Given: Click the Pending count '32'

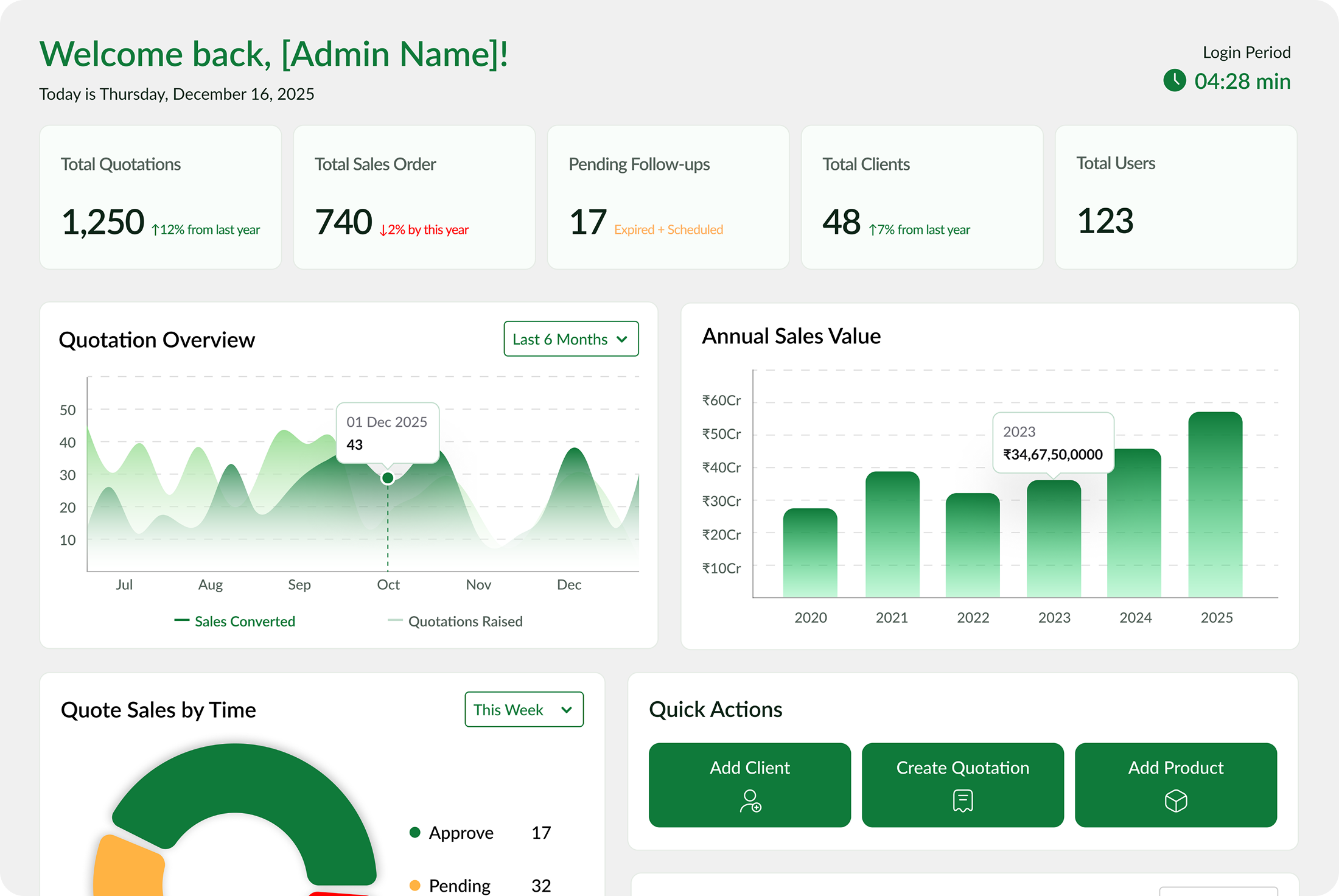Looking at the screenshot, I should point(541,885).
